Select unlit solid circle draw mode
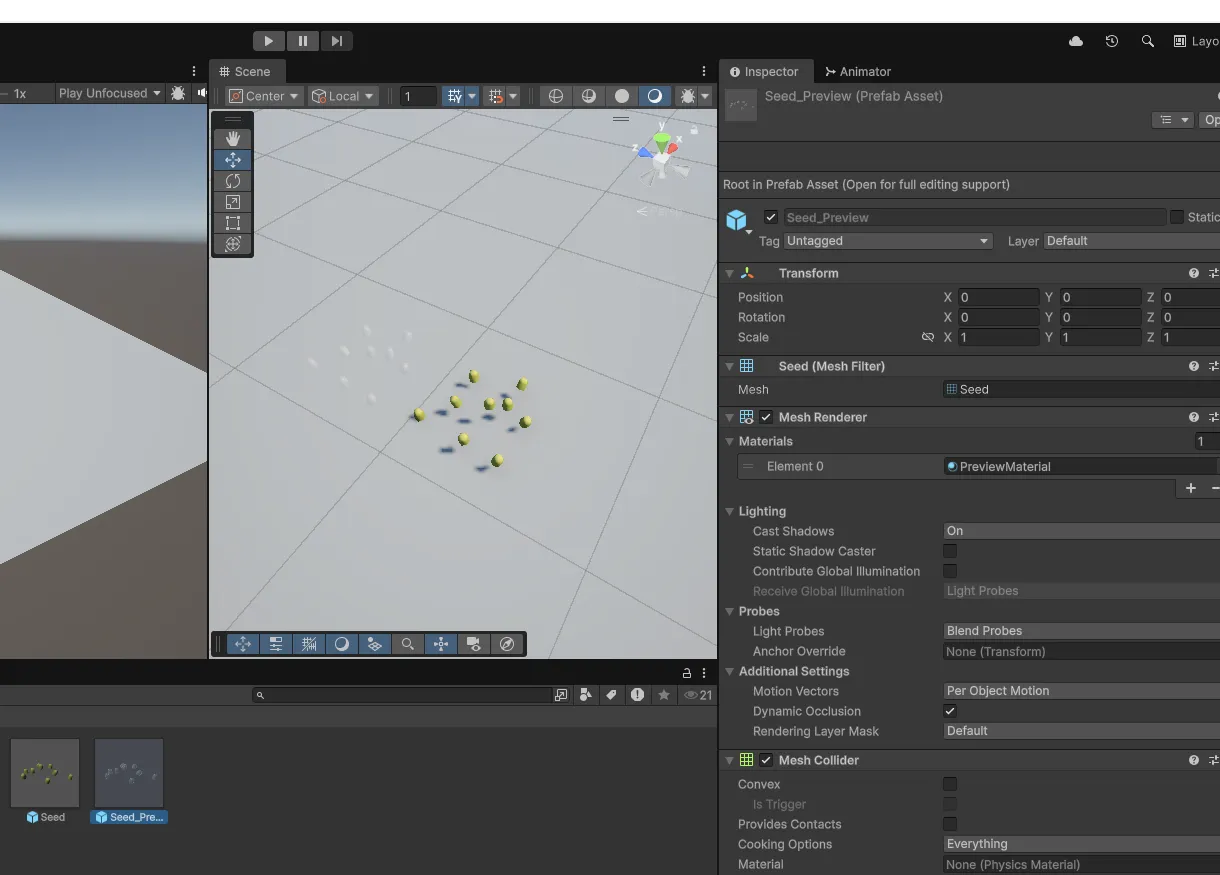The height and width of the screenshot is (875, 1220). coord(622,96)
